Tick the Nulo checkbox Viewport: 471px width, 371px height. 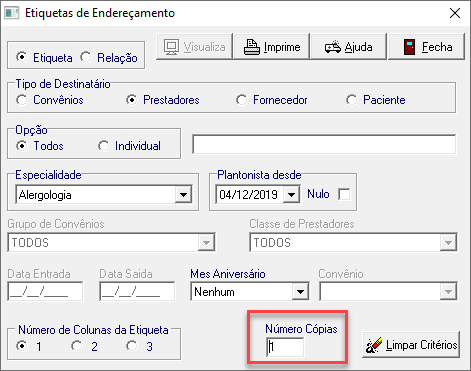pos(344,194)
